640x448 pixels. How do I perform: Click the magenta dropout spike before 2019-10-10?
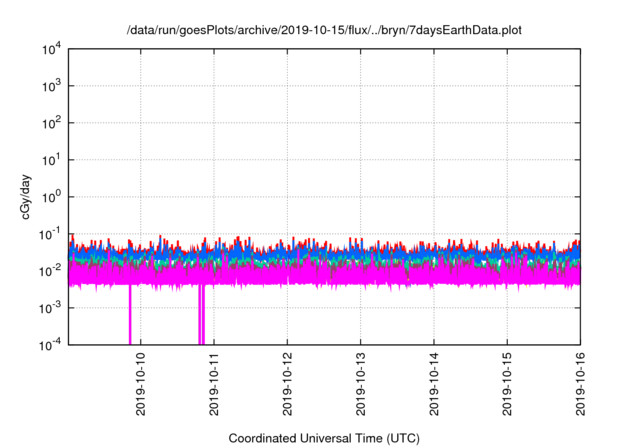pyautogui.click(x=130, y=314)
